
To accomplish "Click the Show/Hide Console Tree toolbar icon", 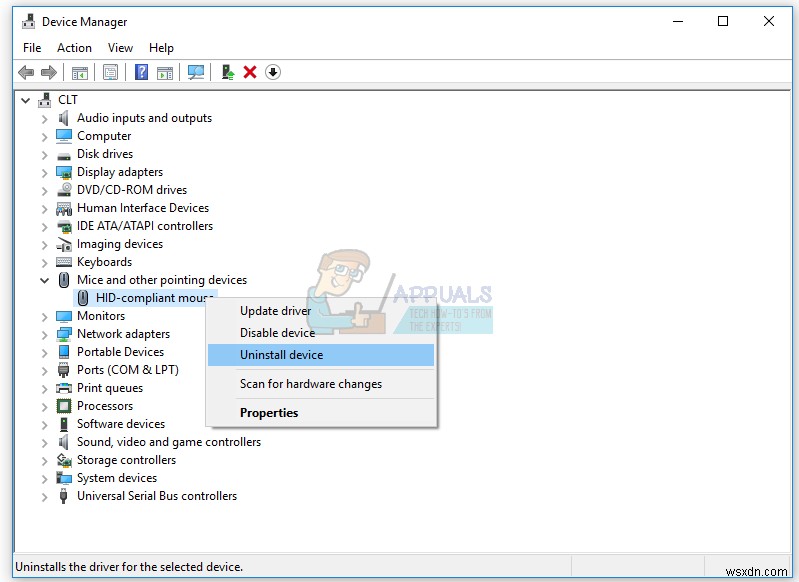I will point(79,73).
